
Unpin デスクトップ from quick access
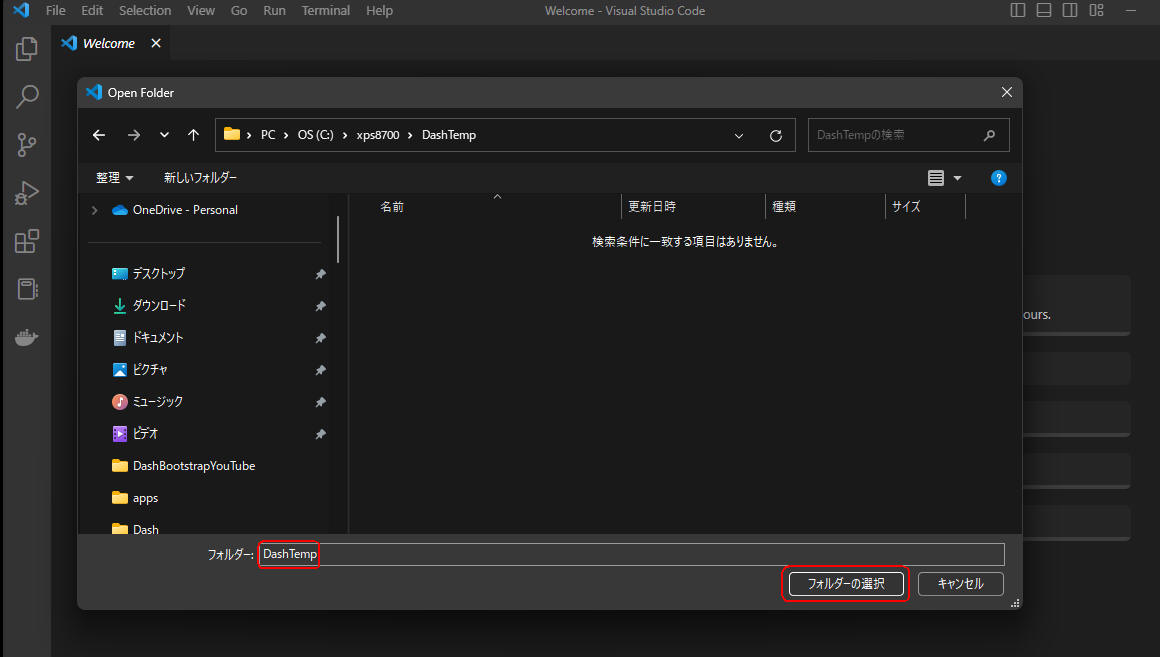[x=320, y=274]
